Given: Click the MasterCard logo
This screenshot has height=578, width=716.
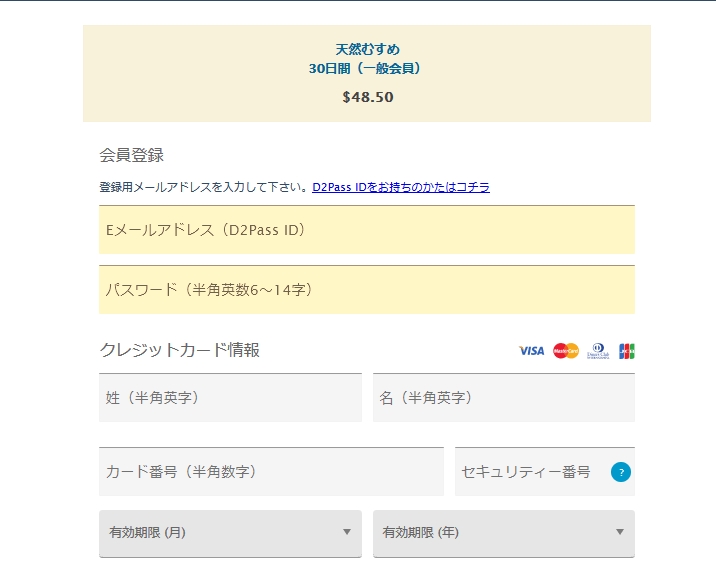Looking at the screenshot, I should 566,351.
